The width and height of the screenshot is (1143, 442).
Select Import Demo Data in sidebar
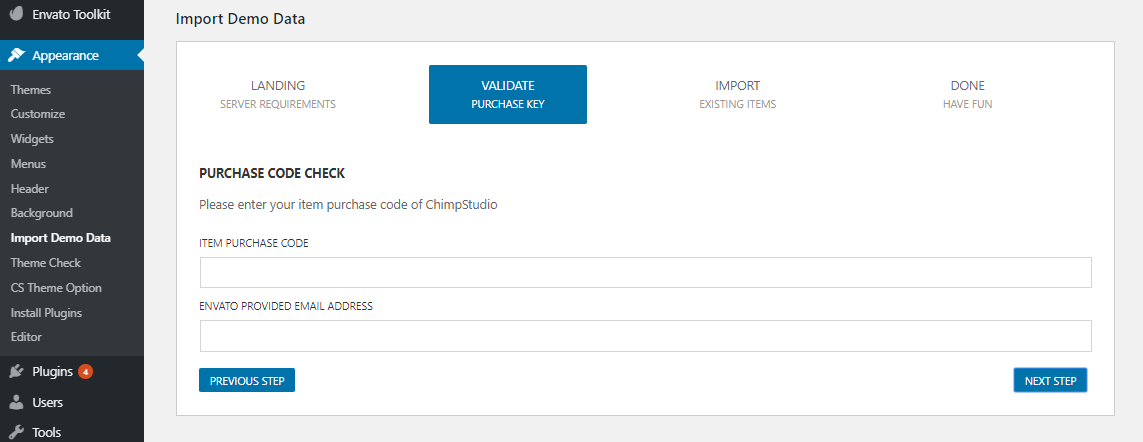pyautogui.click(x=60, y=238)
